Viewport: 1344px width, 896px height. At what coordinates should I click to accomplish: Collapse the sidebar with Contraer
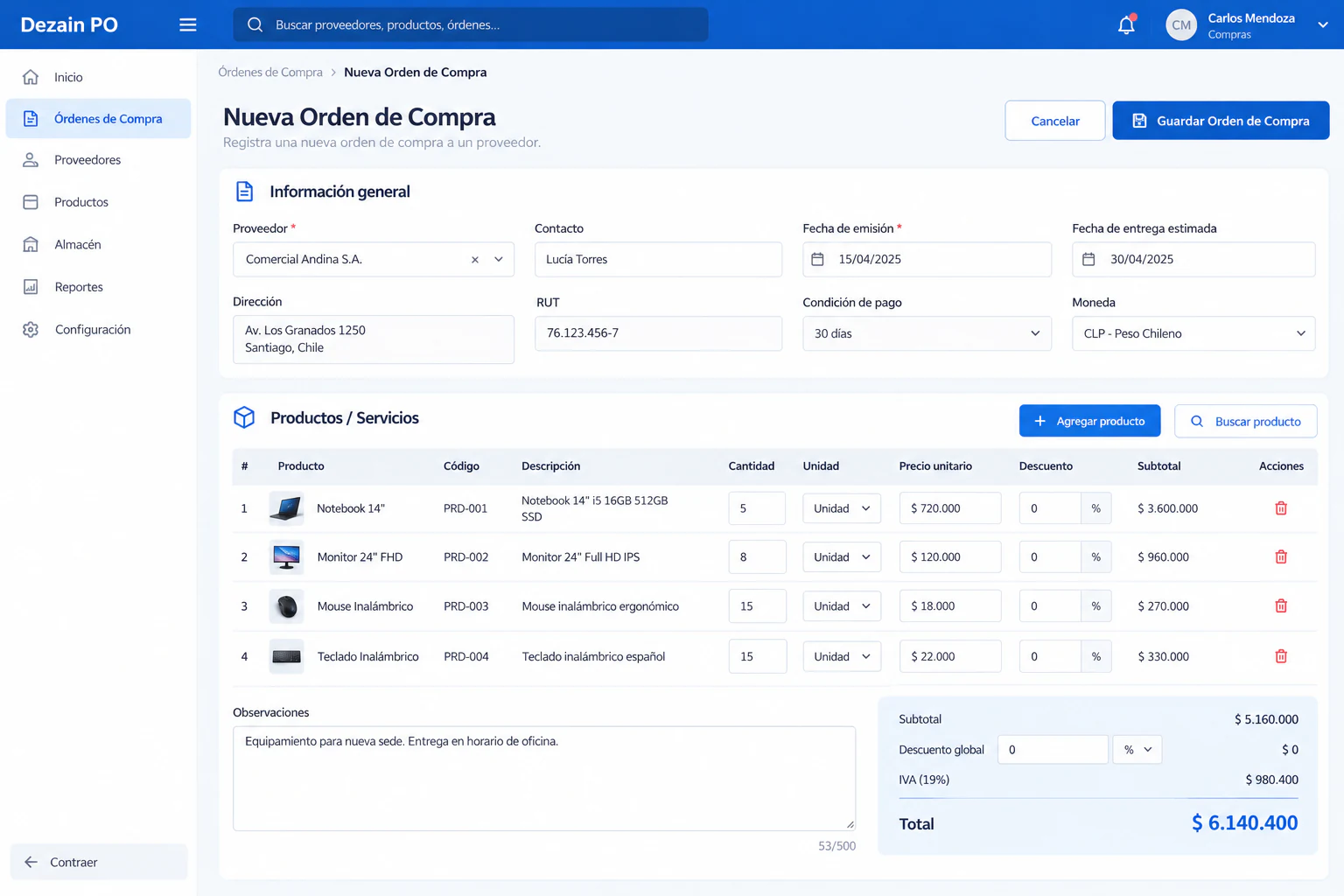click(98, 862)
